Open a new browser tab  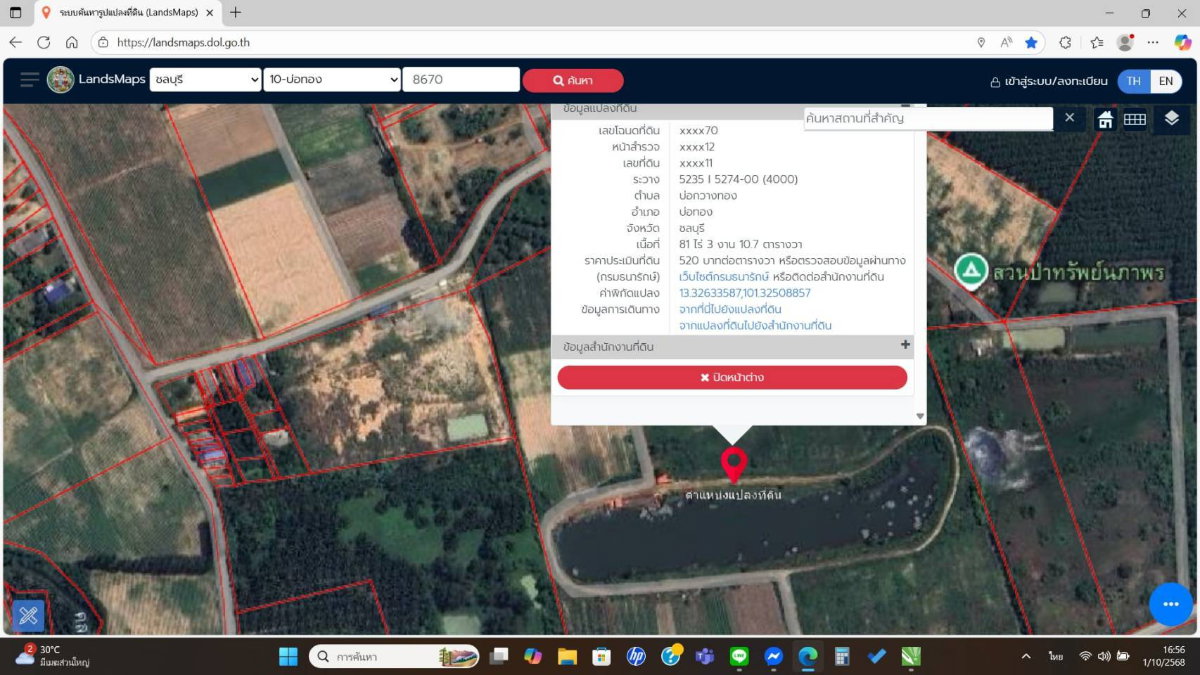[235, 13]
